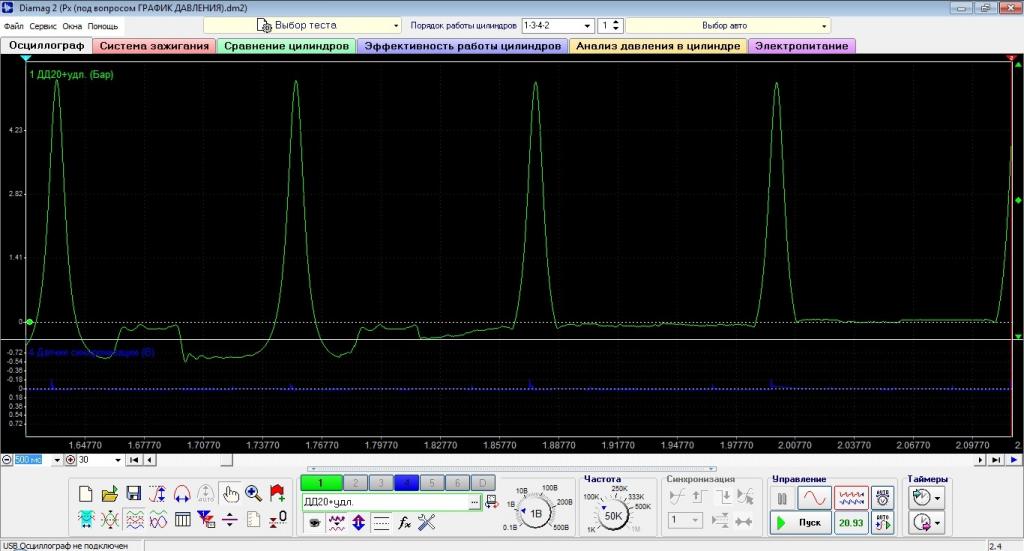Click the ellipsis button beside ДД20+удл. field

pyautogui.click(x=474, y=502)
